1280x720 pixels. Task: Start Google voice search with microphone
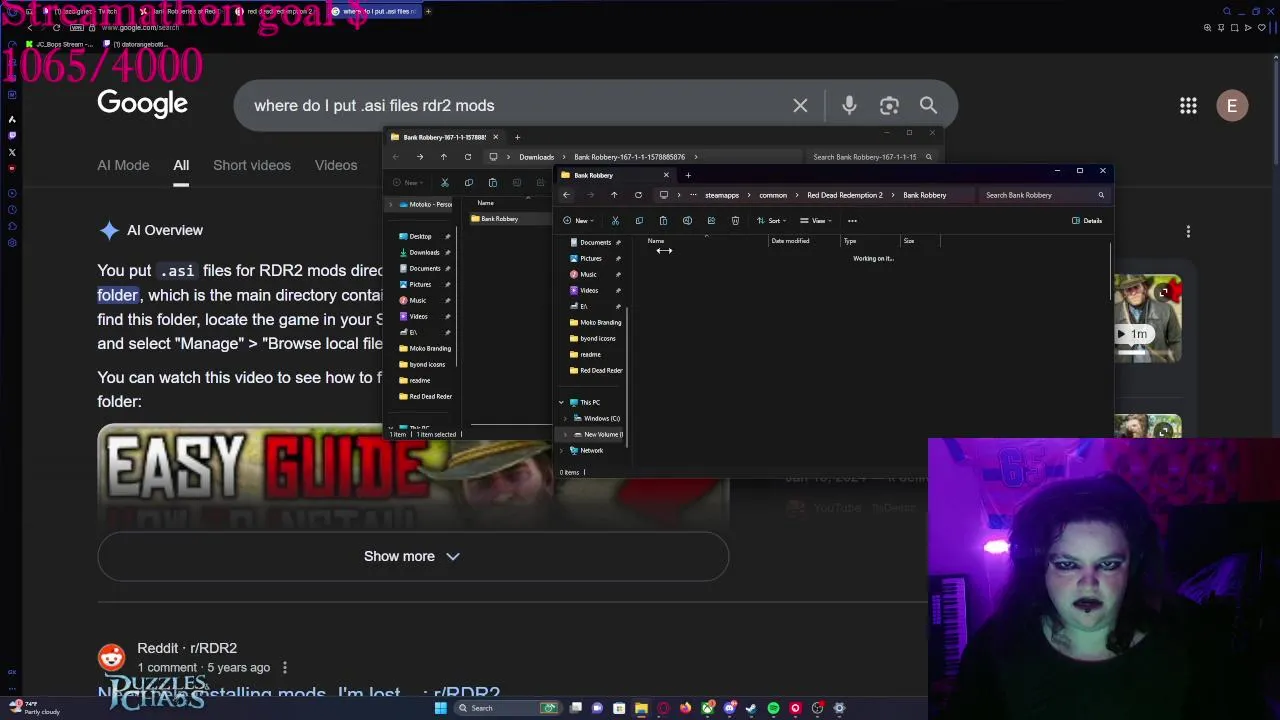[x=849, y=105]
